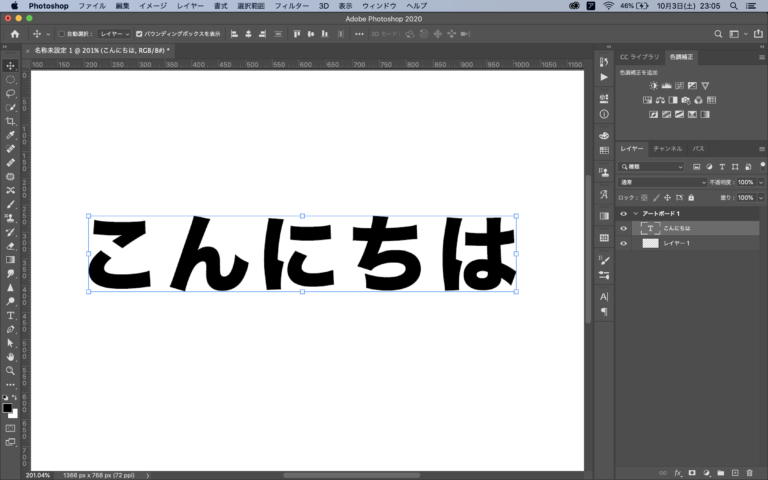
Task: Select the Crop tool
Action: pos(10,121)
